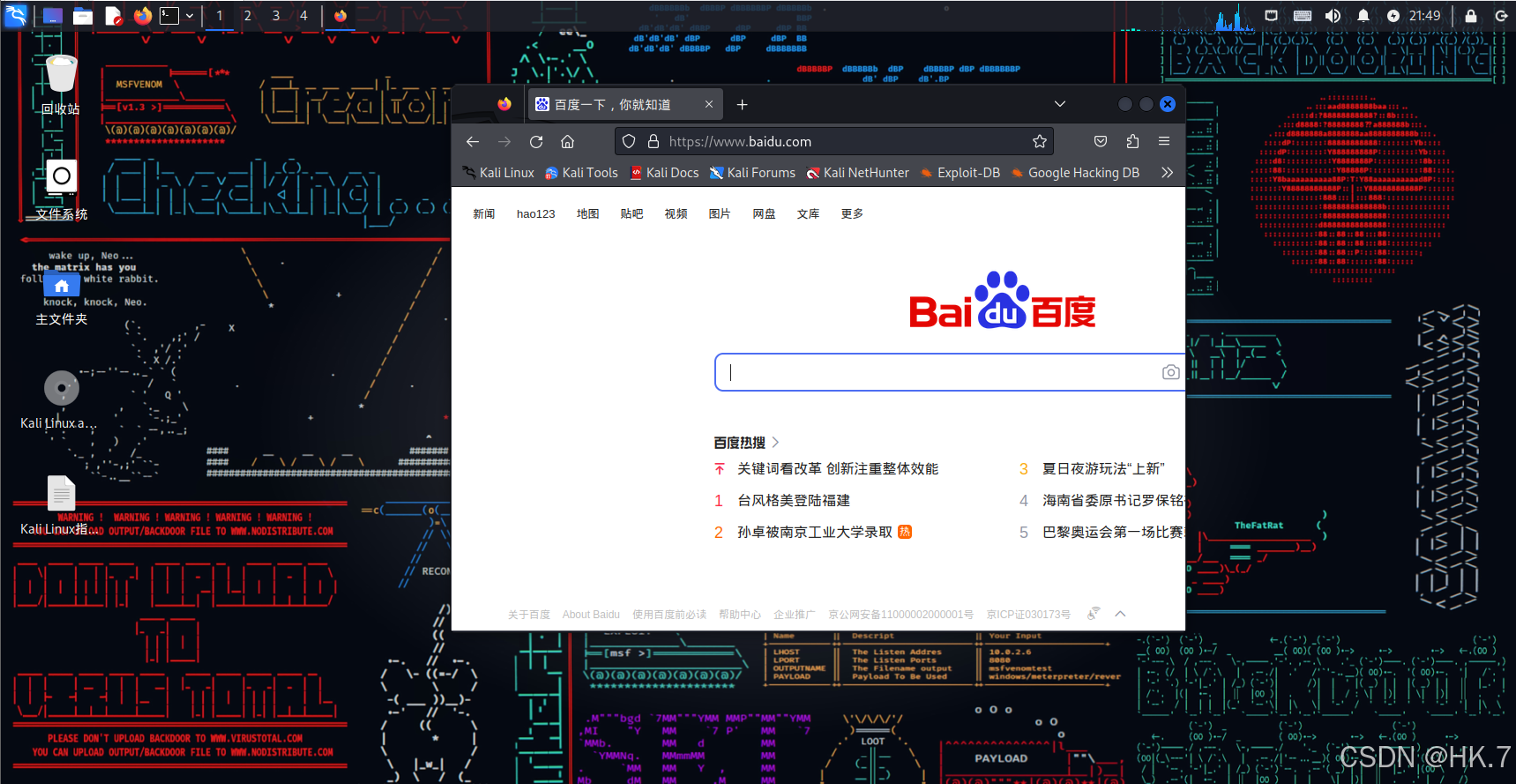Select the 百度一下，你就知道 browser tab
The width and height of the screenshot is (1516, 784).
(x=624, y=104)
